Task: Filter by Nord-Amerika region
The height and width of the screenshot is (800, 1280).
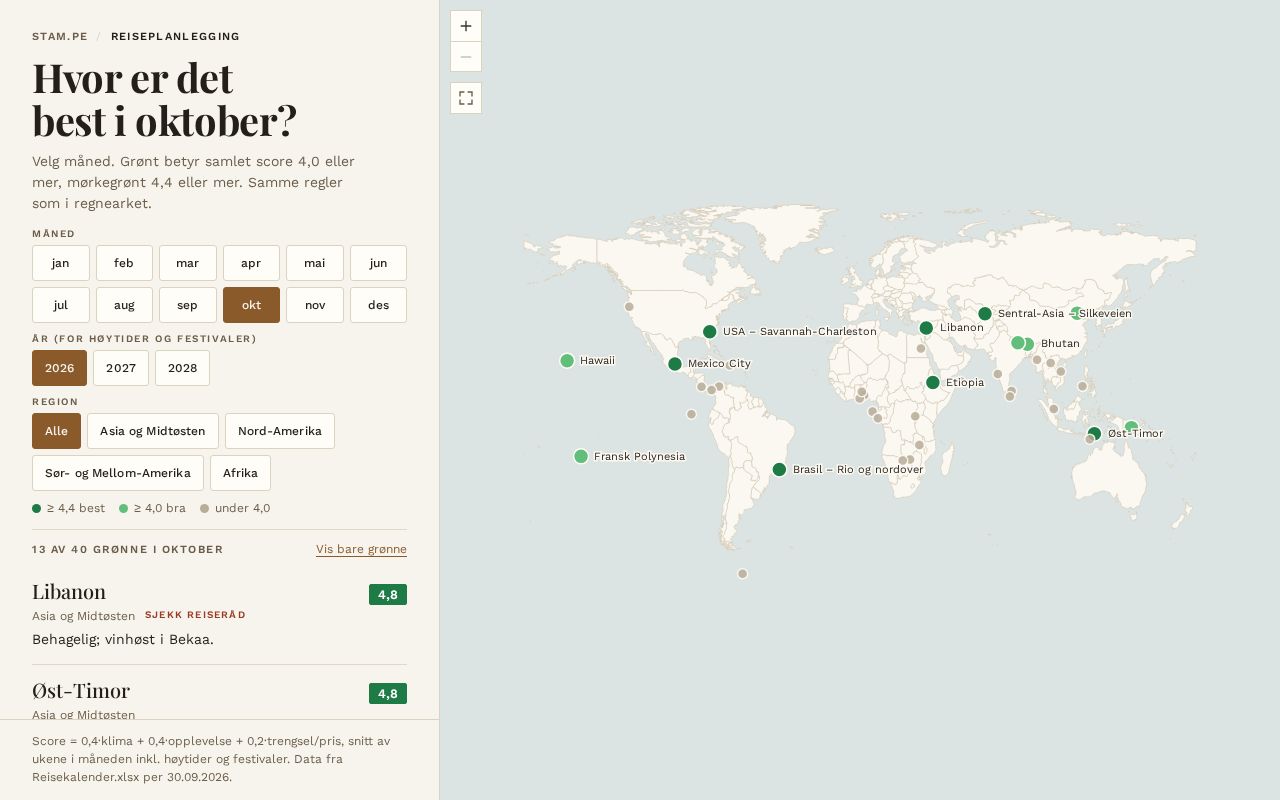Action: click(280, 431)
